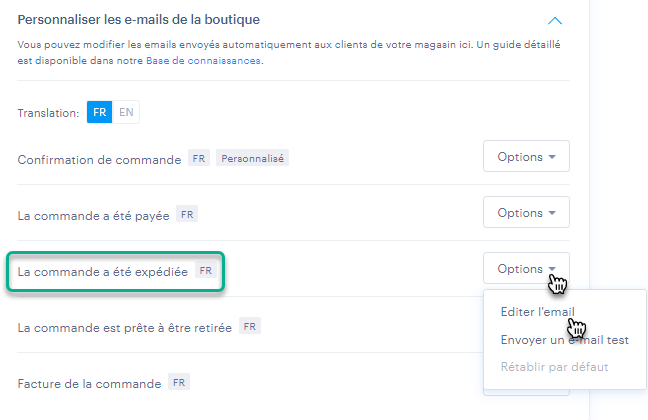648x420 pixels.
Task: Switch translation to FR
Action: pyautogui.click(x=99, y=112)
